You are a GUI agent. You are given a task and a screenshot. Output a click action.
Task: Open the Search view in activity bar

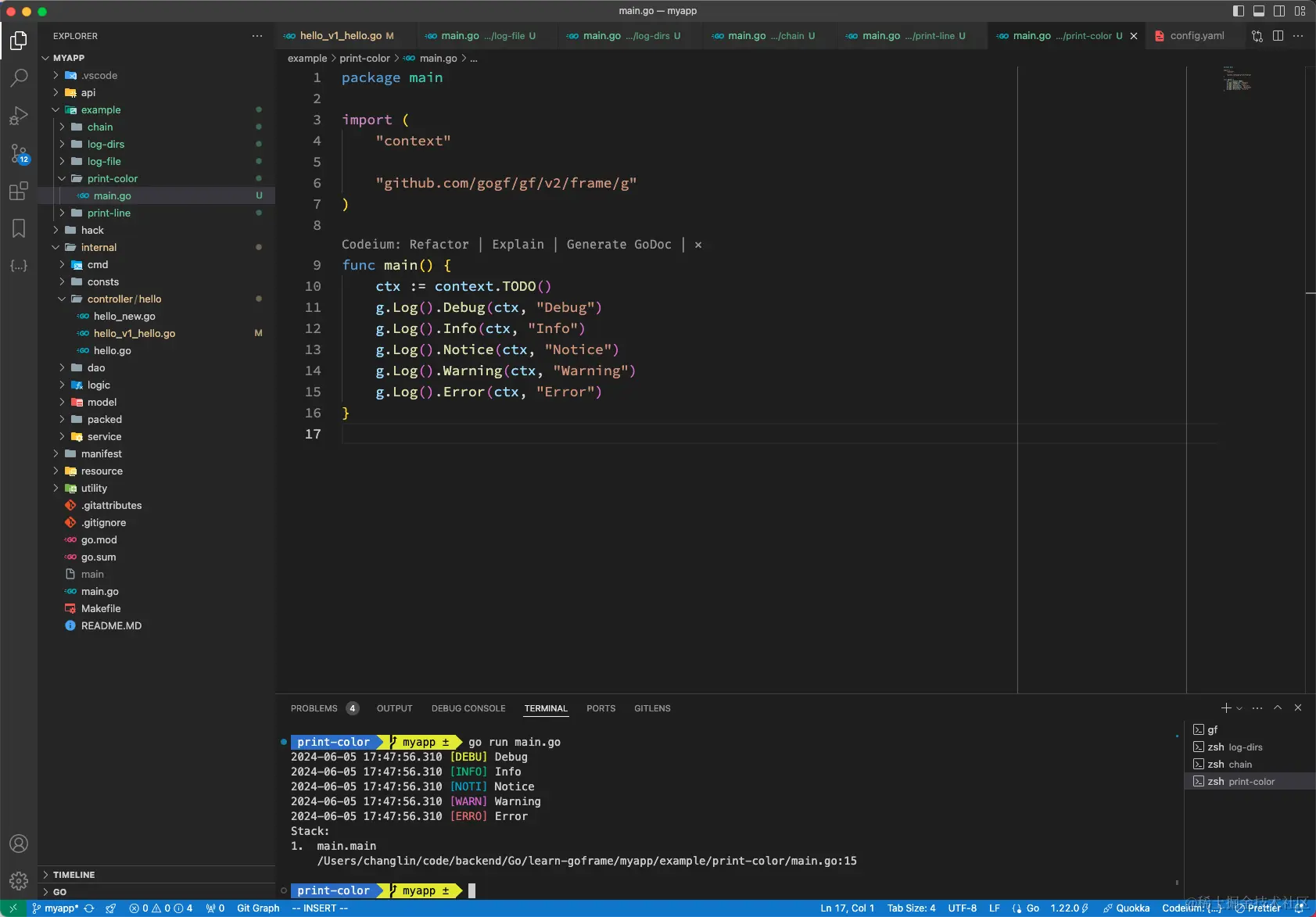19,77
